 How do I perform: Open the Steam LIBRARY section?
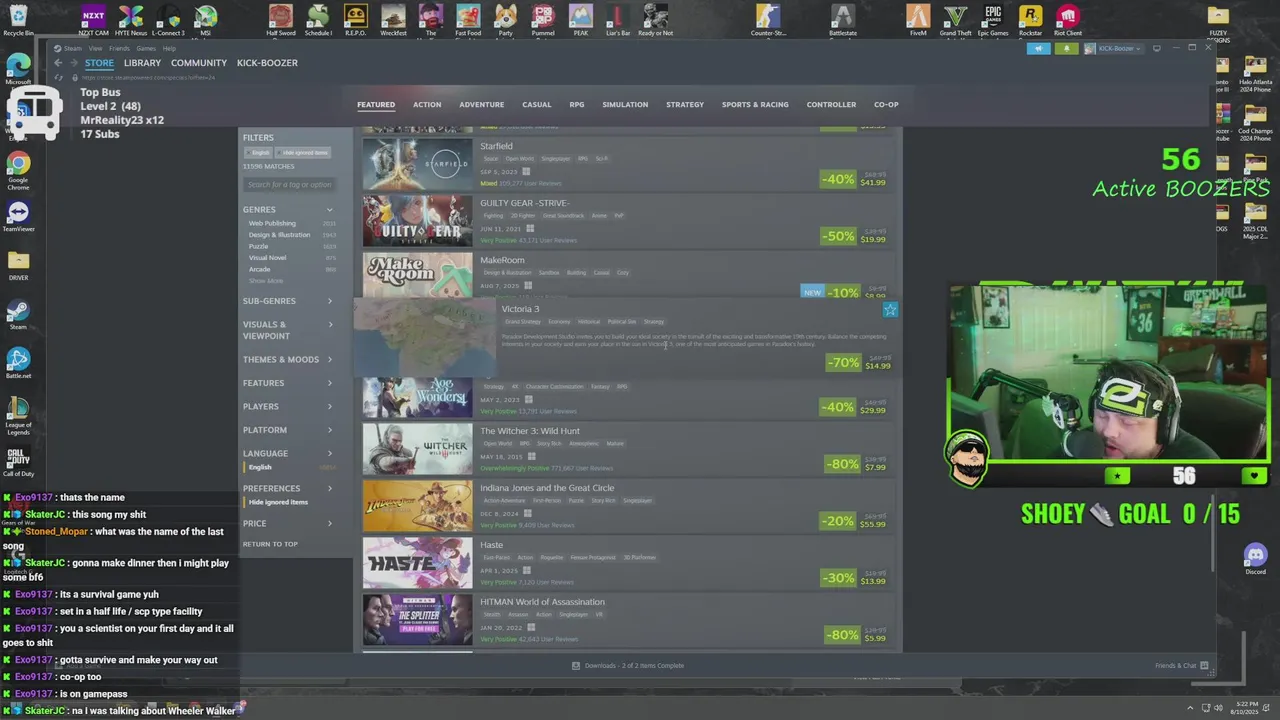pyautogui.click(x=142, y=62)
